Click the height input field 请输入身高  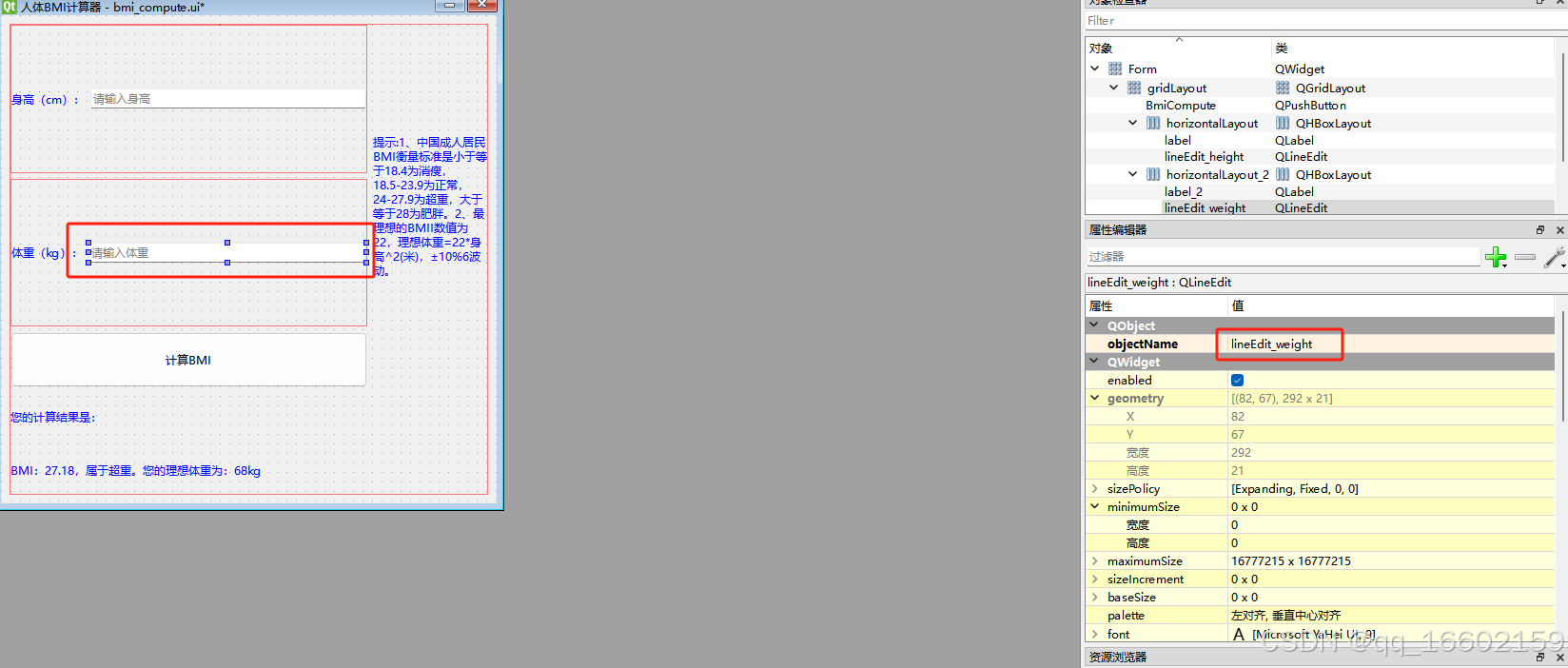tap(227, 99)
